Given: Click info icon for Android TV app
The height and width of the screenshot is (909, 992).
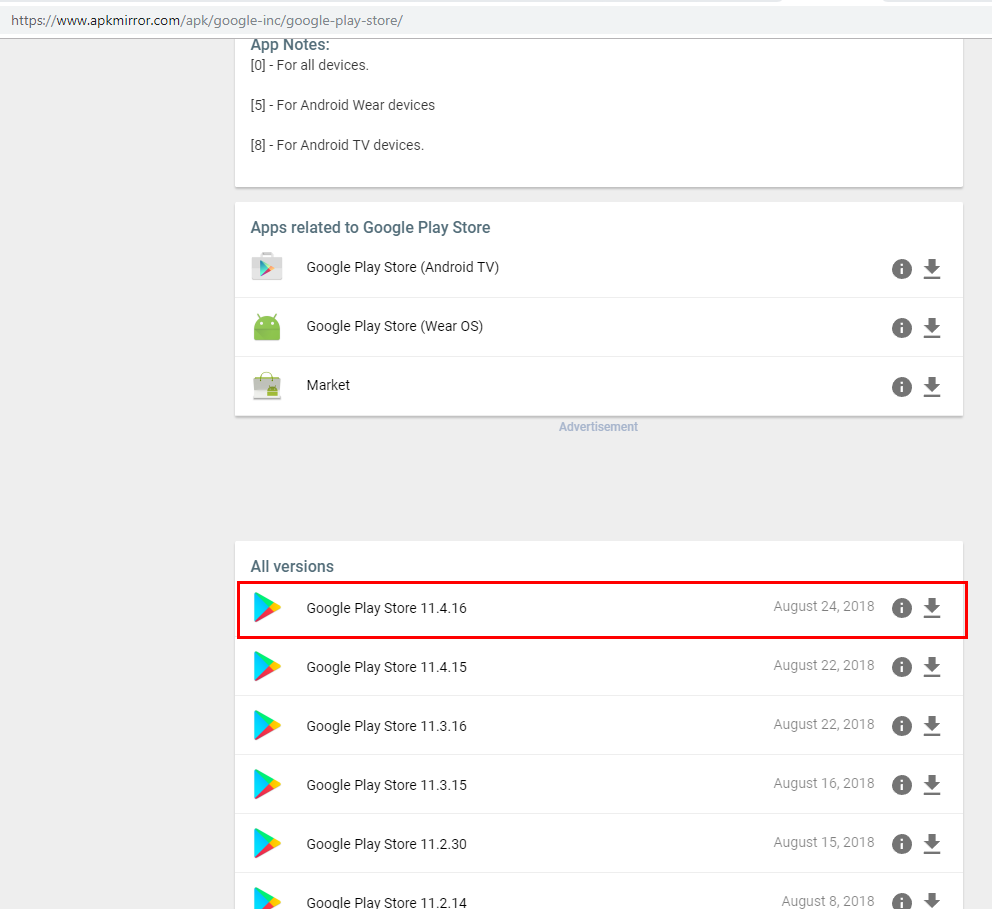Looking at the screenshot, I should (902, 268).
